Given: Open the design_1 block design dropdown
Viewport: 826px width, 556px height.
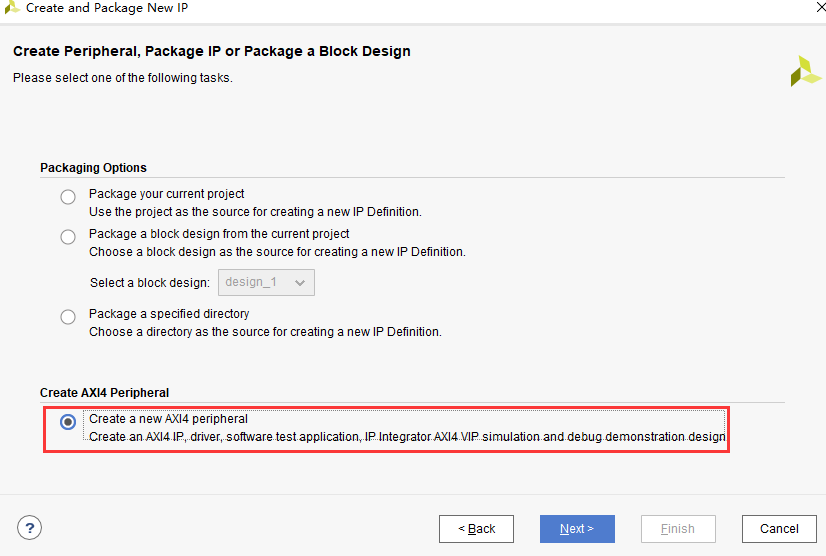Looking at the screenshot, I should point(266,282).
